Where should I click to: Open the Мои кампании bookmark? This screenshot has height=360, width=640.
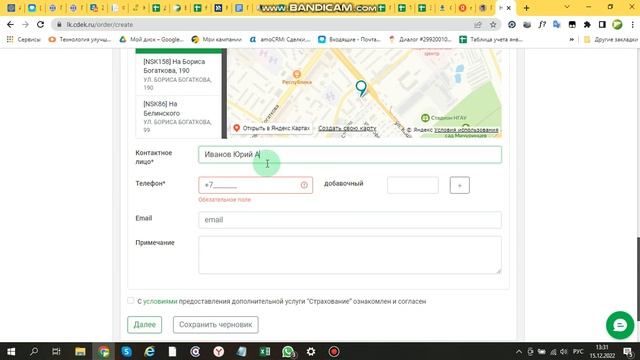pyautogui.click(x=216, y=40)
